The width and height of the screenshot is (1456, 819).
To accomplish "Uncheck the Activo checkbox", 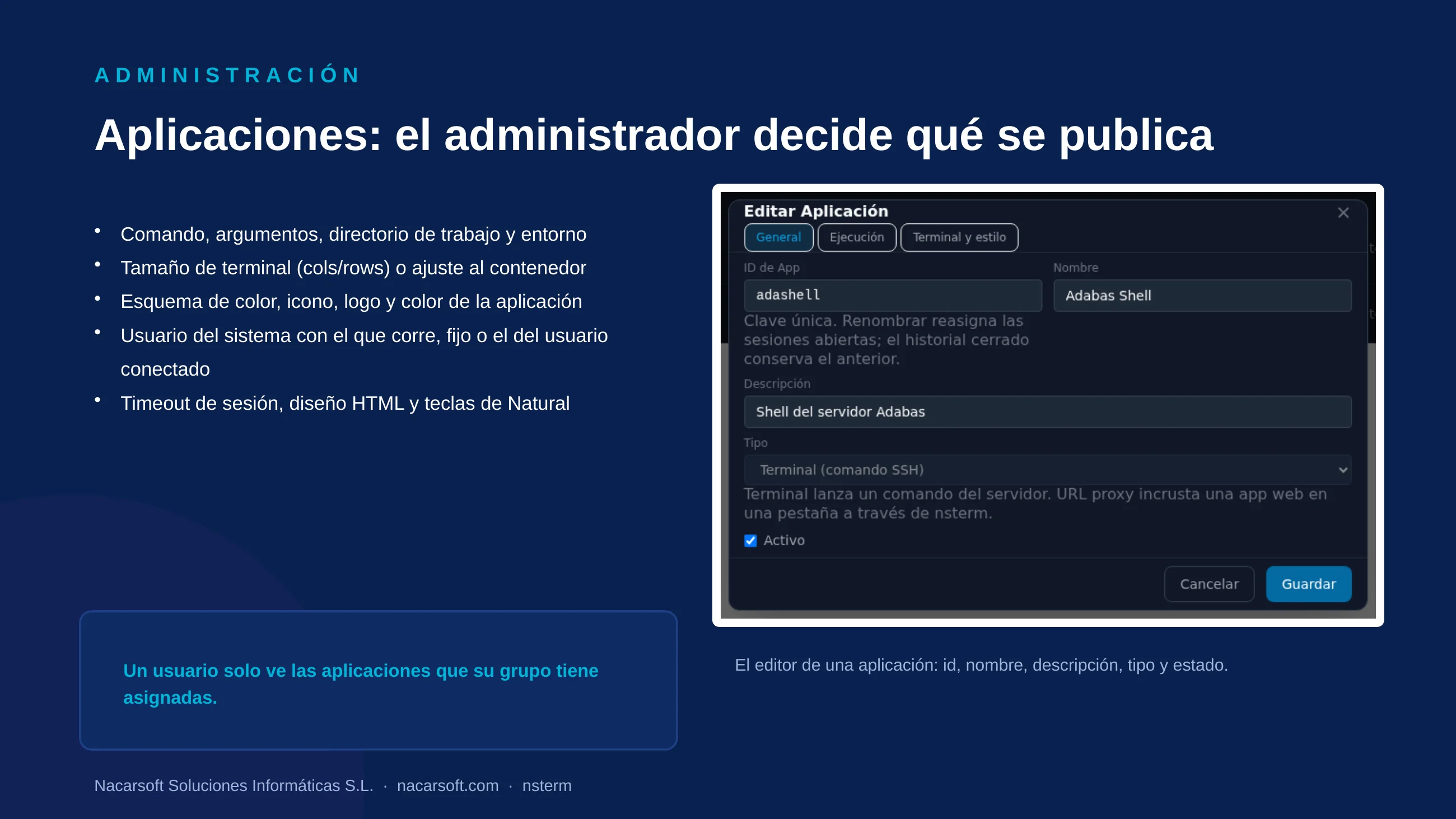I will [x=750, y=541].
